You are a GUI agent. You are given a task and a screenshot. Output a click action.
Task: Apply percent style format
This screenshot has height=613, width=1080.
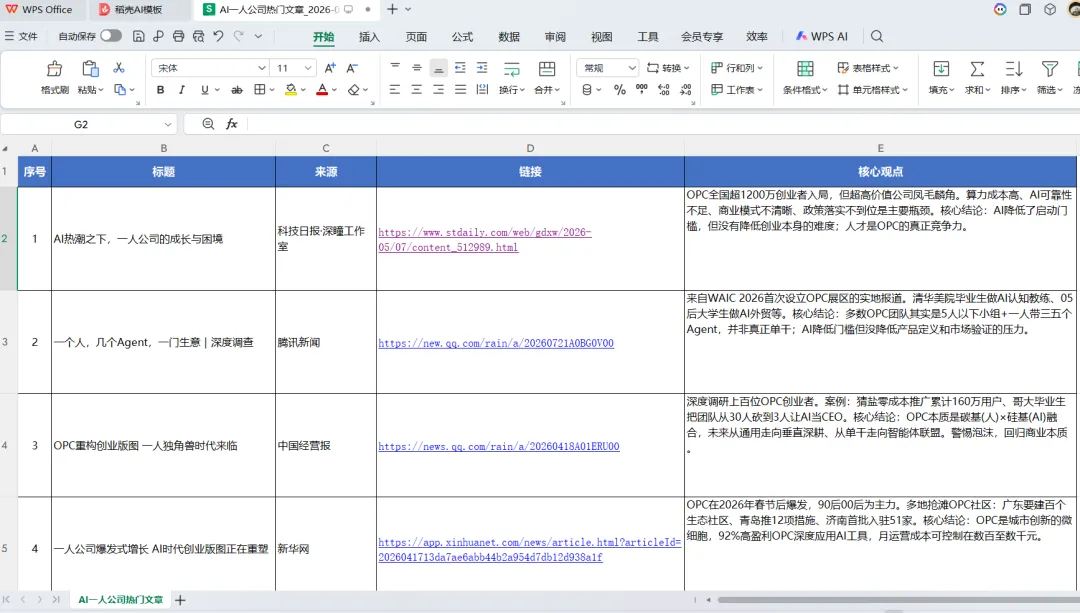(620, 90)
